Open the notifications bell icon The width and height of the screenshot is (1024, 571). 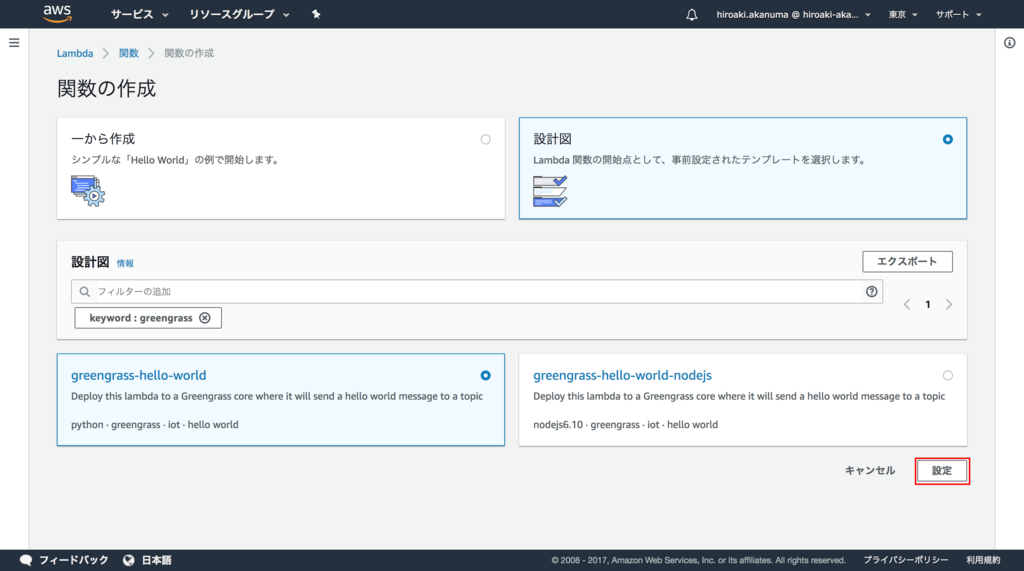(x=692, y=14)
